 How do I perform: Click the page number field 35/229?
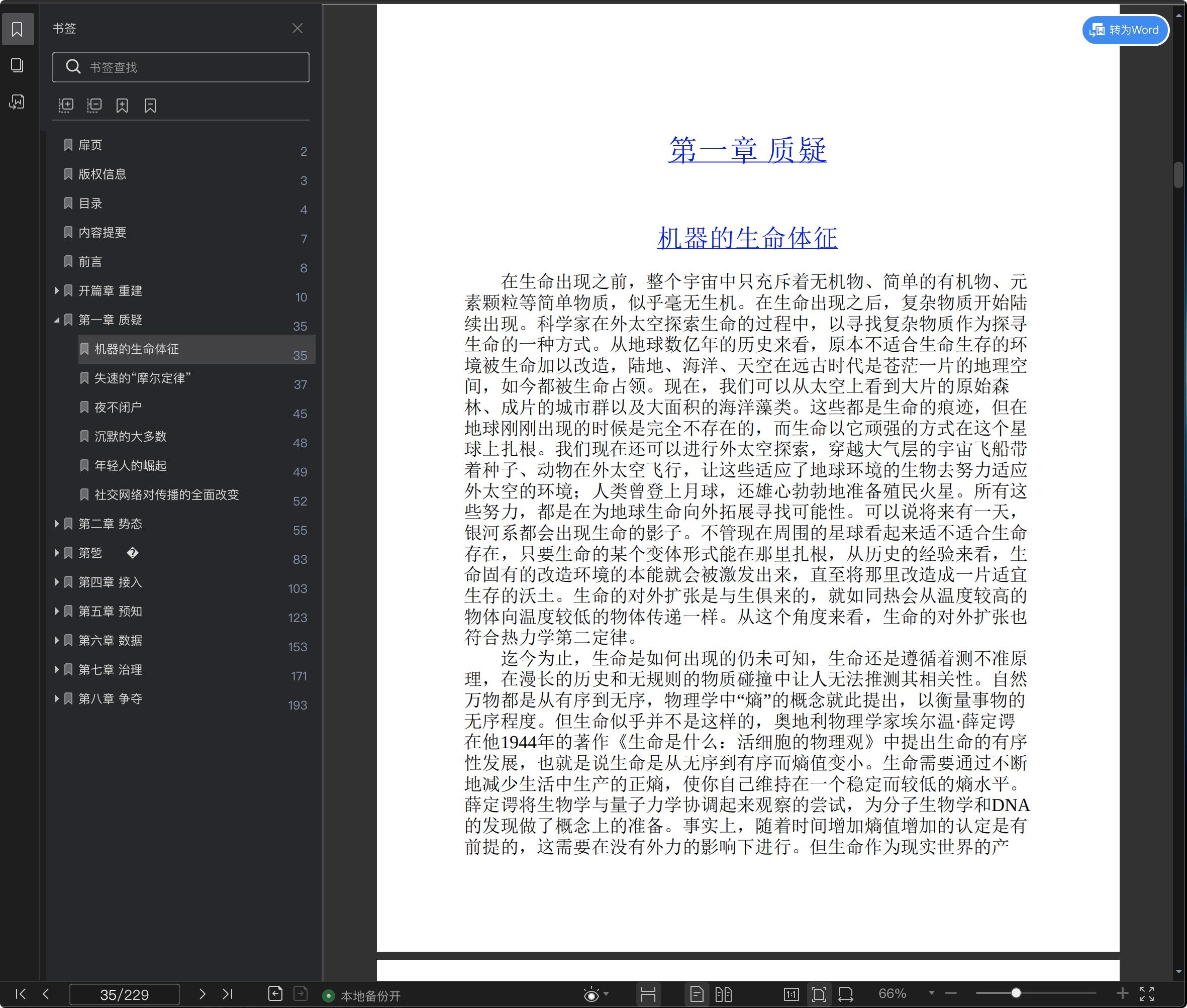(124, 994)
